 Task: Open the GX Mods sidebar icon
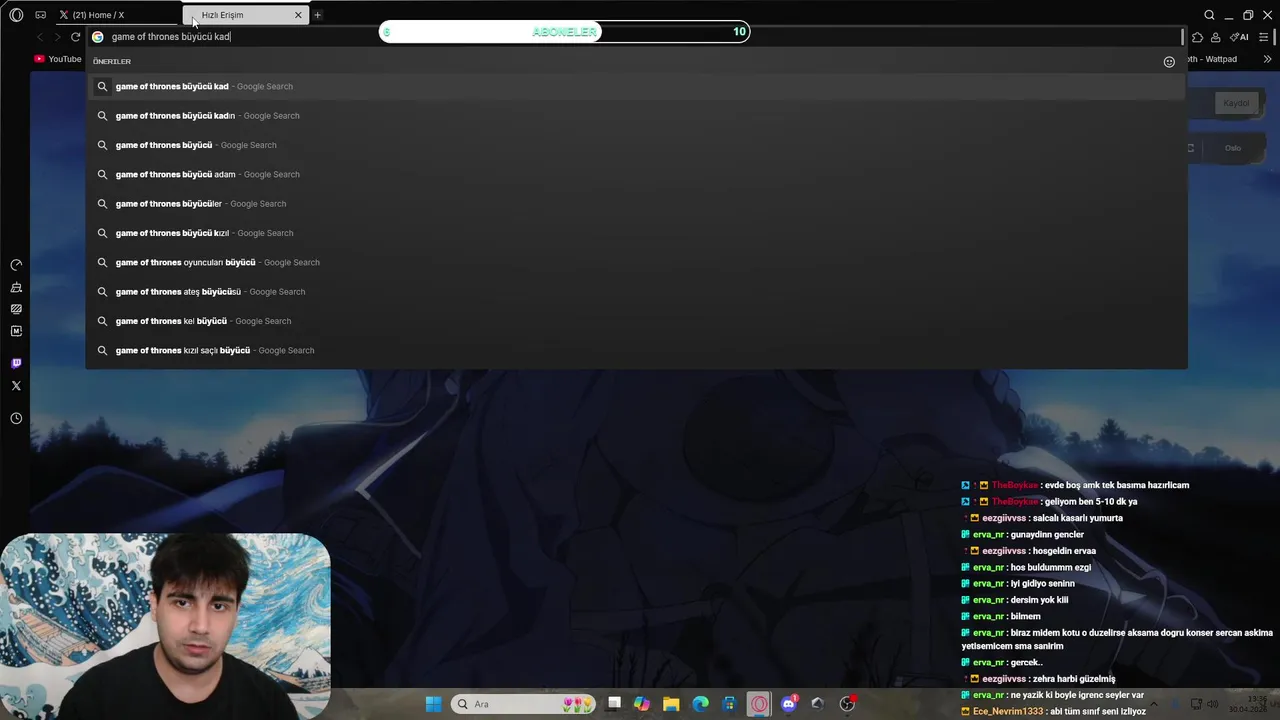pyautogui.click(x=16, y=309)
